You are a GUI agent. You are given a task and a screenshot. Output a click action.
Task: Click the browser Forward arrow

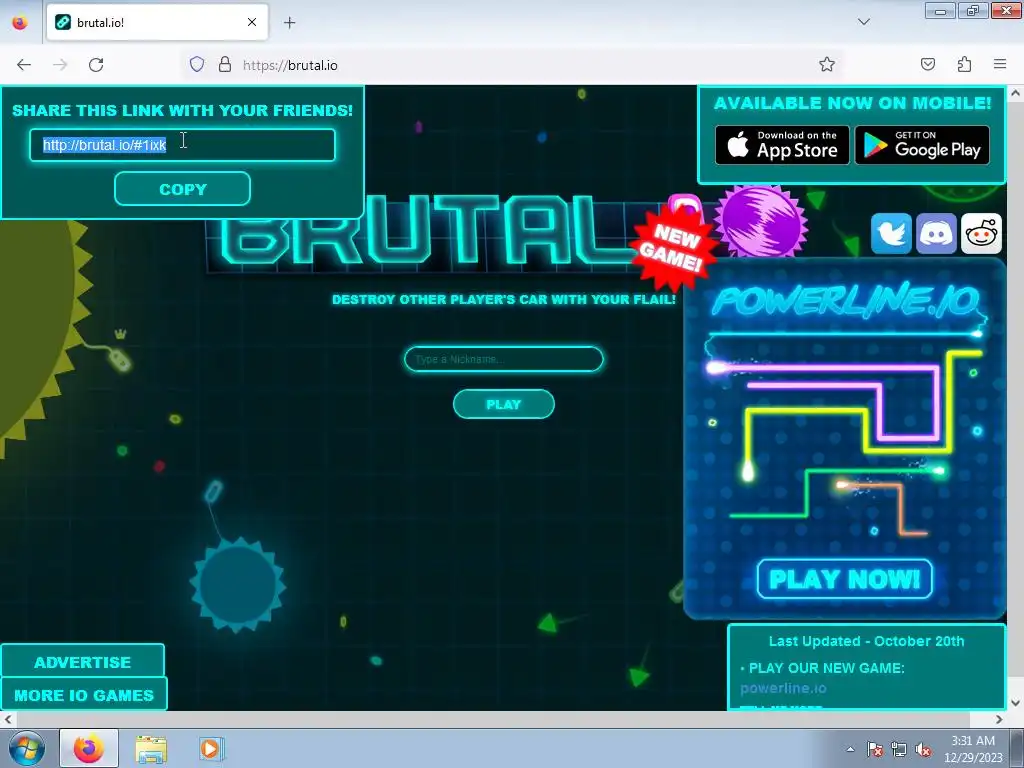tap(60, 65)
